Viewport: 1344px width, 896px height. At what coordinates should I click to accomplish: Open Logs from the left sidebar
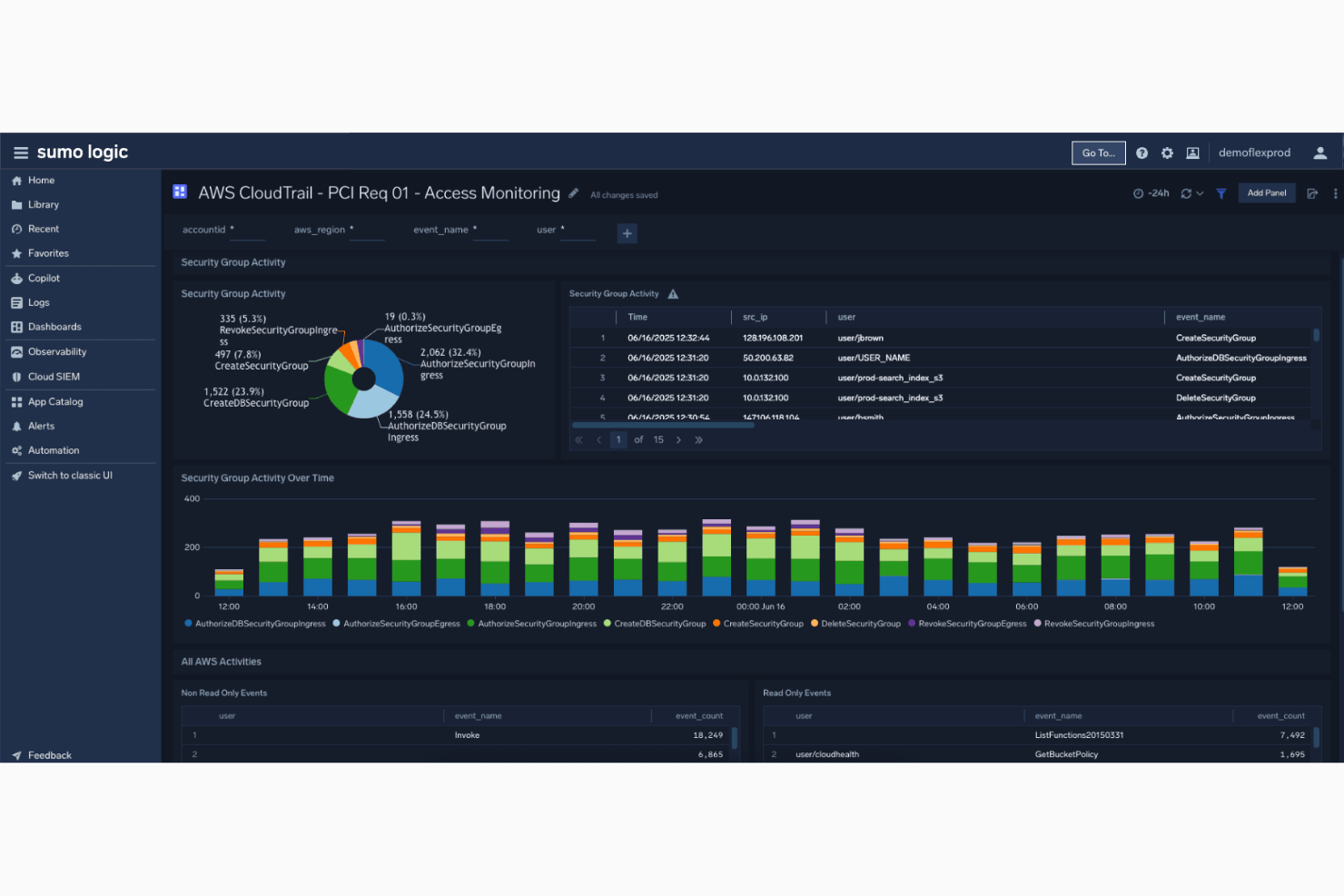38,302
